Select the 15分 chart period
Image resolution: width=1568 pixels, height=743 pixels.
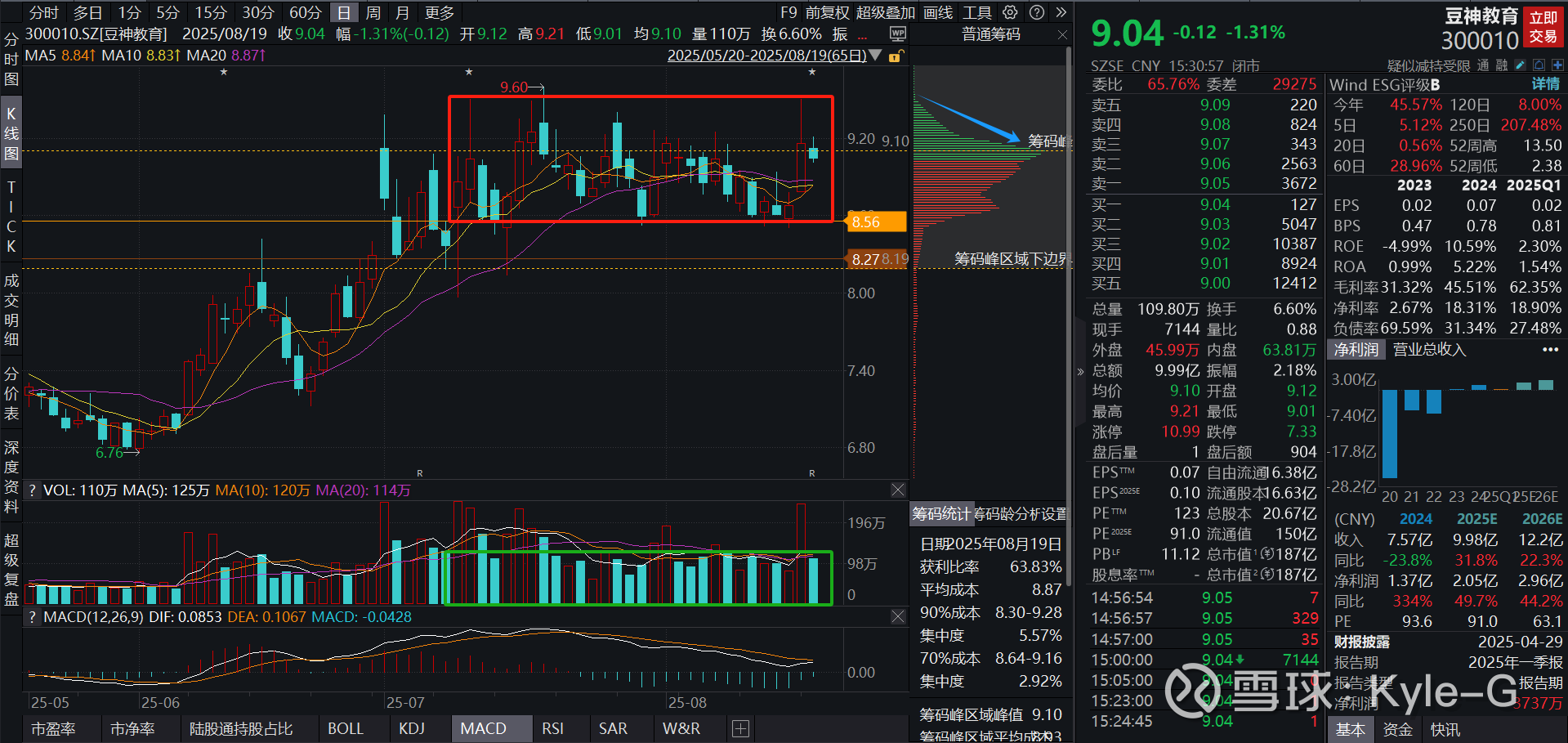coord(210,12)
